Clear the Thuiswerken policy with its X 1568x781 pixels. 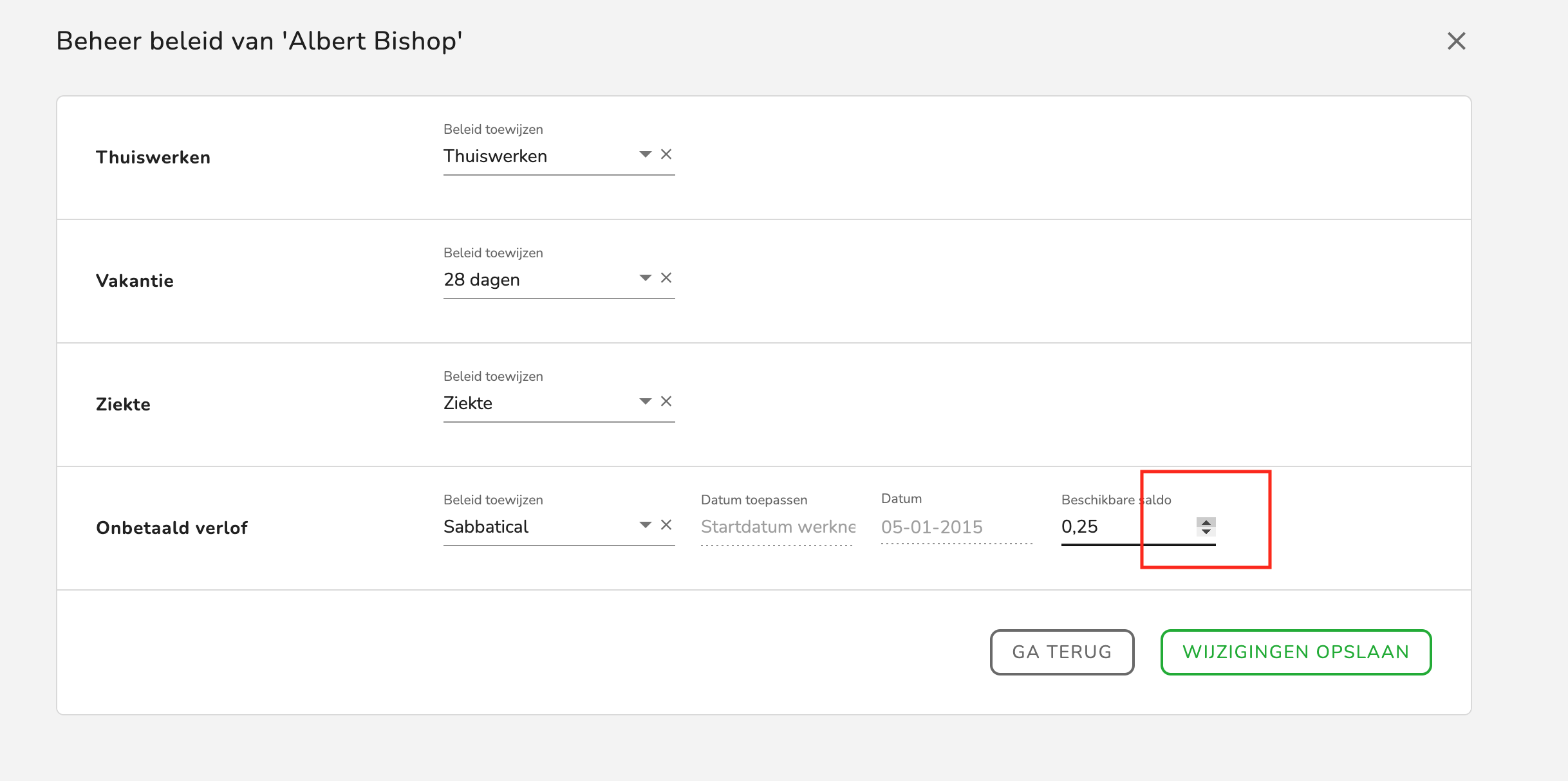click(x=666, y=154)
